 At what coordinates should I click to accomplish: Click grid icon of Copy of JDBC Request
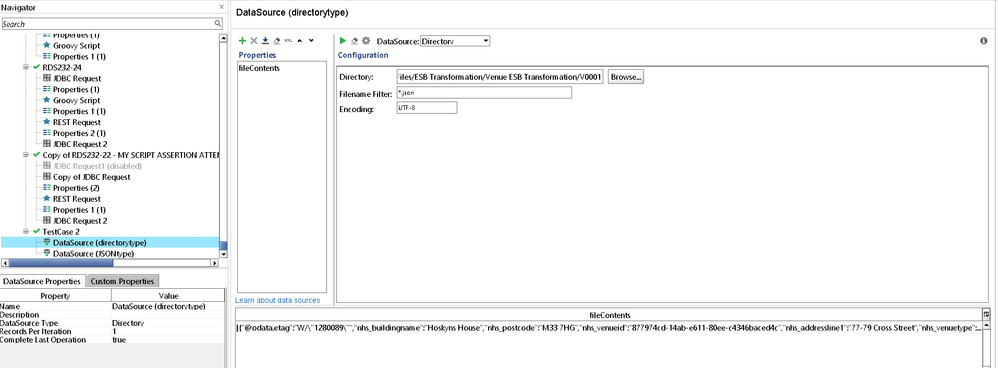46,176
